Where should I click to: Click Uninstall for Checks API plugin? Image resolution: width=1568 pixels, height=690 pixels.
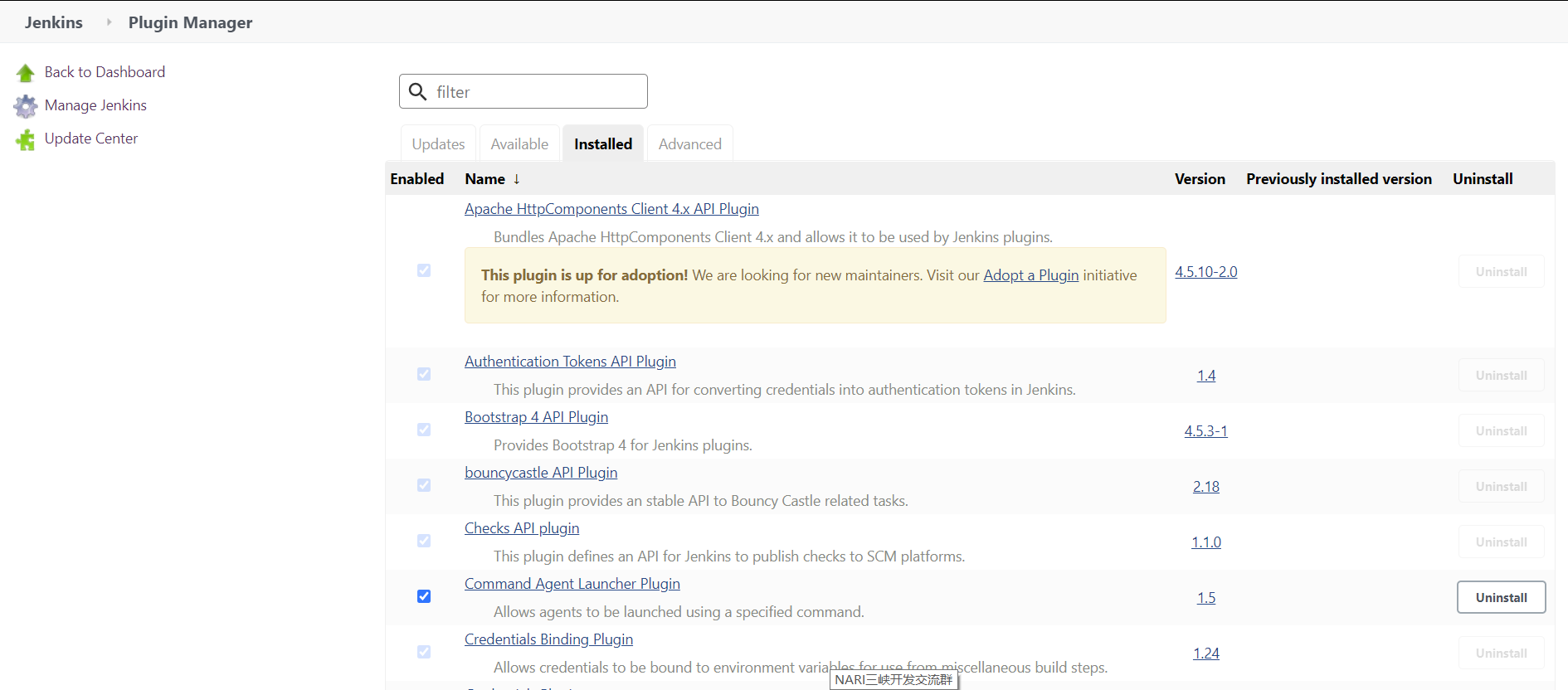(x=1501, y=542)
